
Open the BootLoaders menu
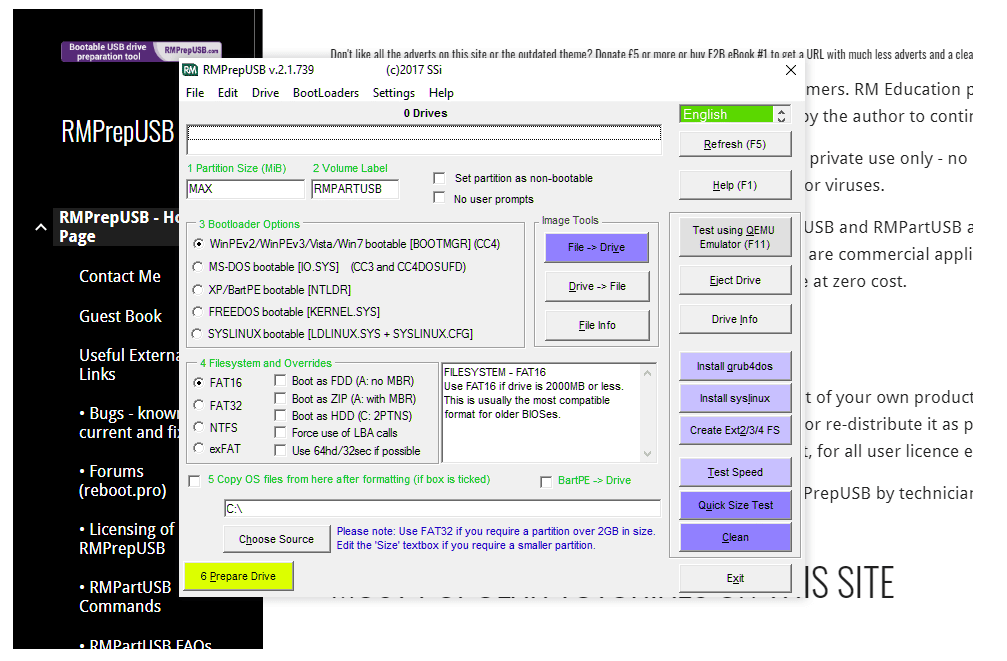click(x=325, y=93)
